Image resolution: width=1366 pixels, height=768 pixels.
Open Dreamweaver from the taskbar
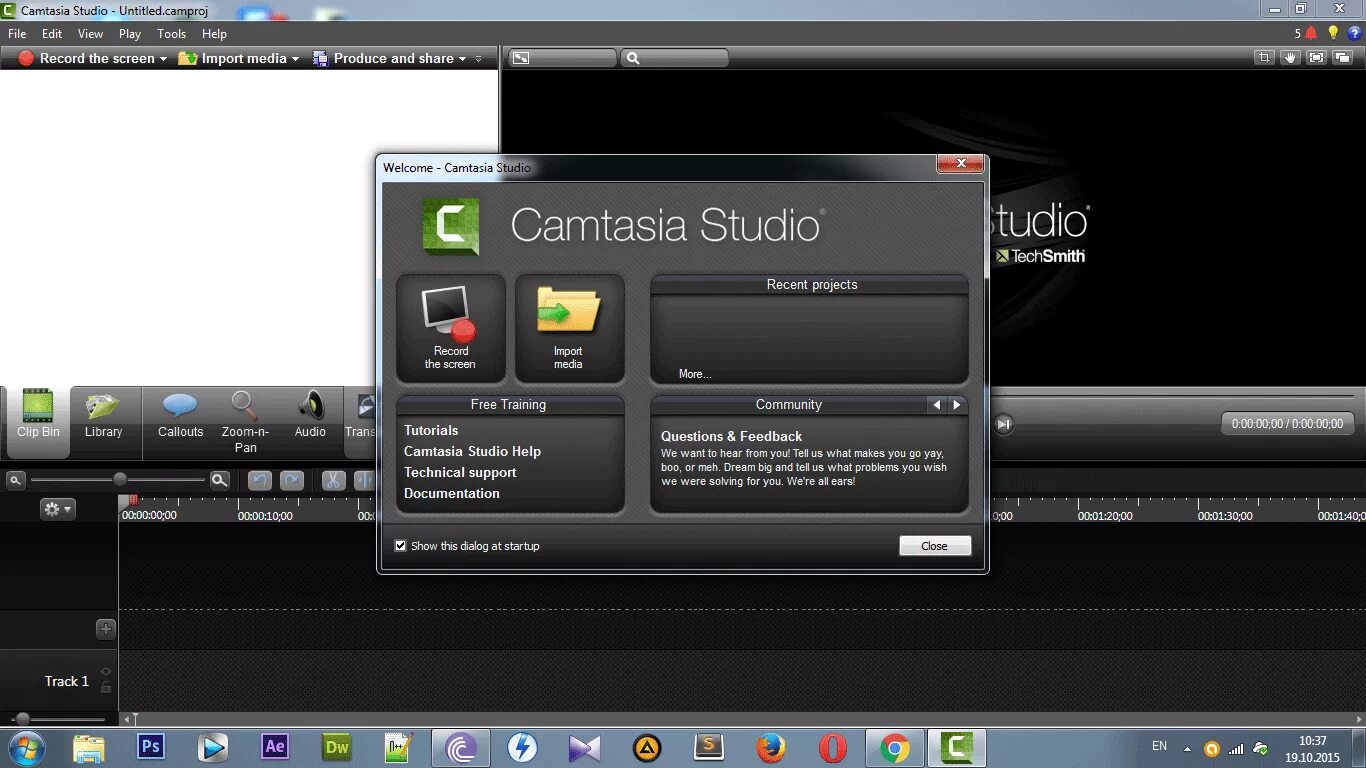coord(337,747)
